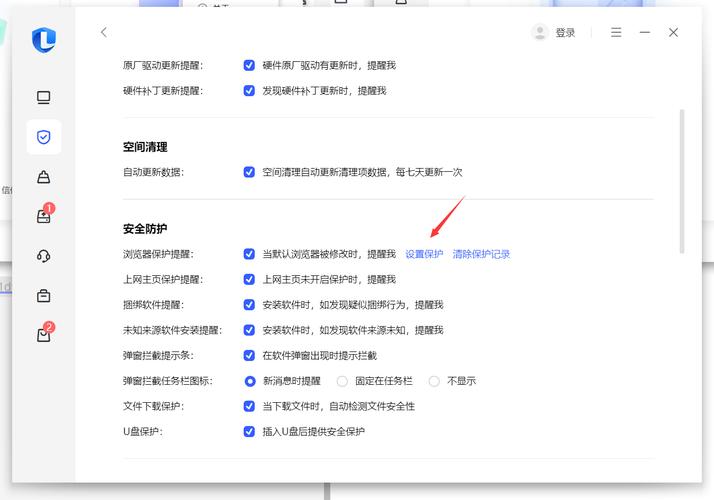This screenshot has height=500, width=714.
Task: Uncheck 硬件补丁更新提醒 checkbox
Action: [x=249, y=91]
